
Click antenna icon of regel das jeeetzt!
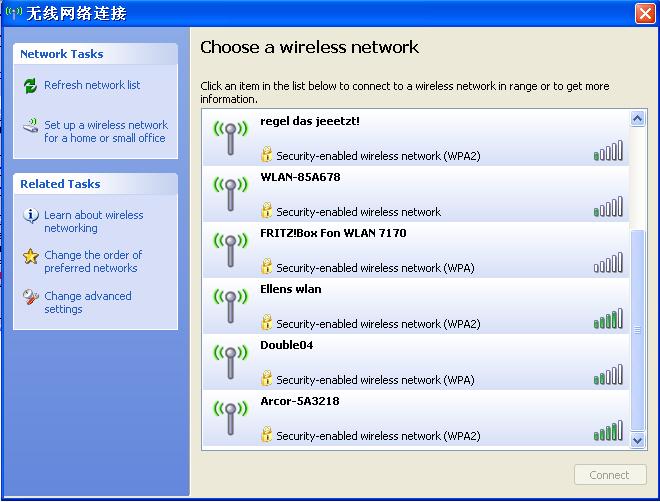pos(230,138)
